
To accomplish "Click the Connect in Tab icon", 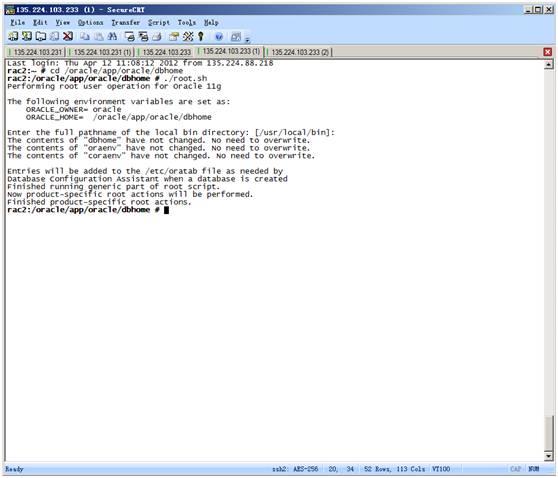I will pyautogui.click(x=41, y=36).
